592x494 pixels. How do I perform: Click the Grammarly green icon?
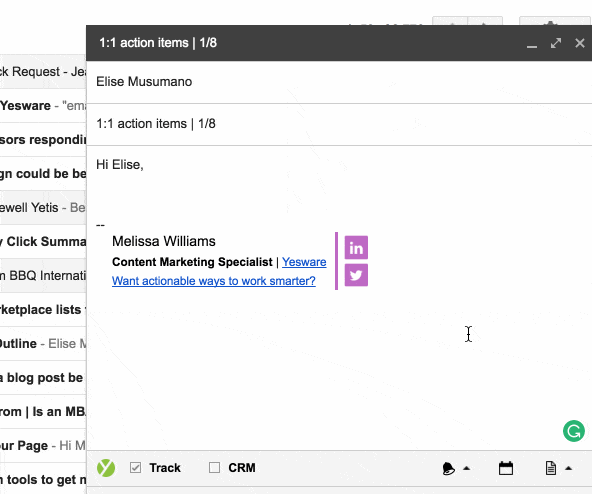tap(574, 431)
